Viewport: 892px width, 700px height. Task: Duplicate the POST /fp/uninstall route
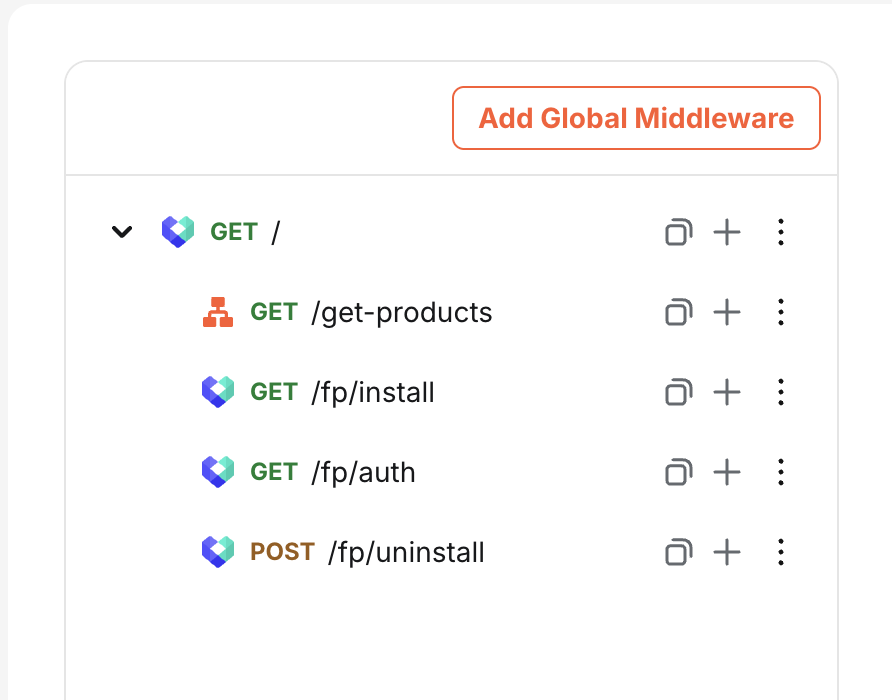tap(679, 553)
